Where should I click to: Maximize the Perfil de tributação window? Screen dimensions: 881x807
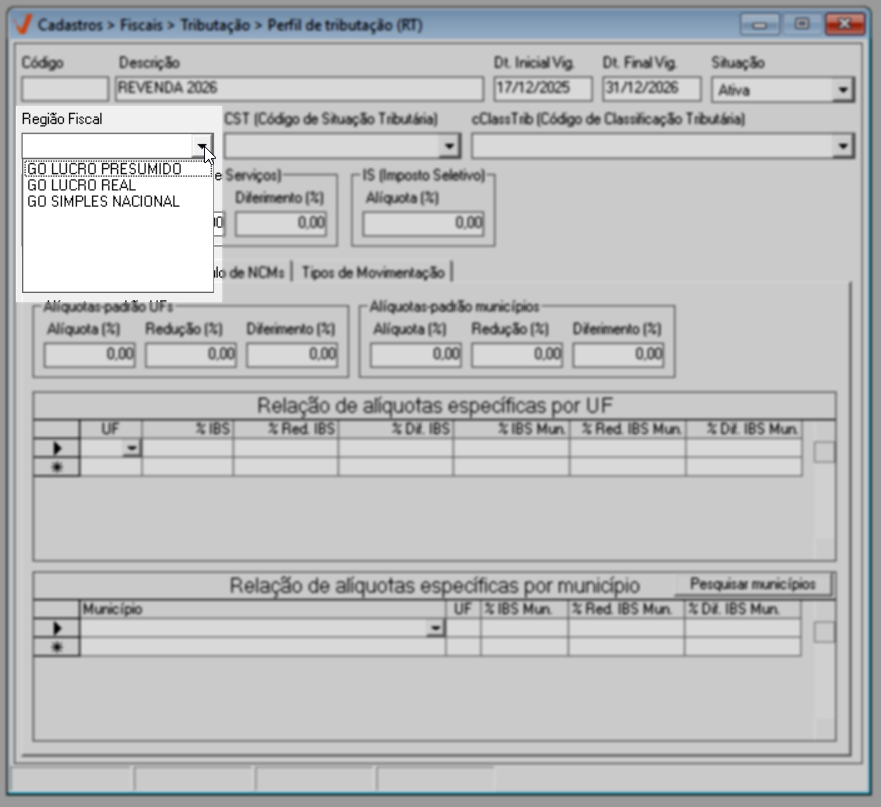click(x=801, y=22)
